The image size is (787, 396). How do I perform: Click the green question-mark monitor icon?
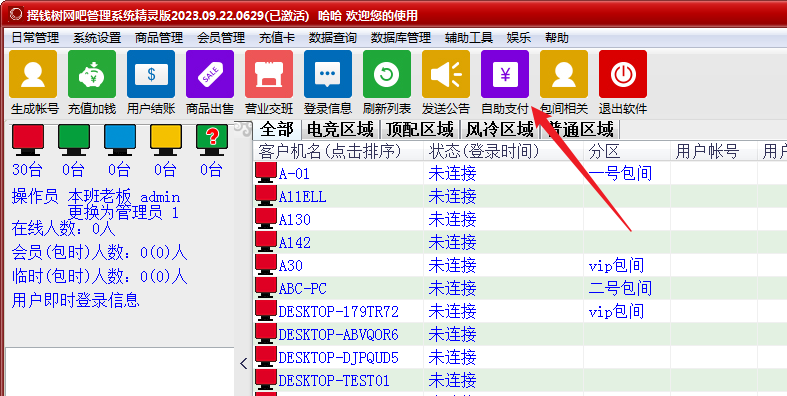(212, 139)
